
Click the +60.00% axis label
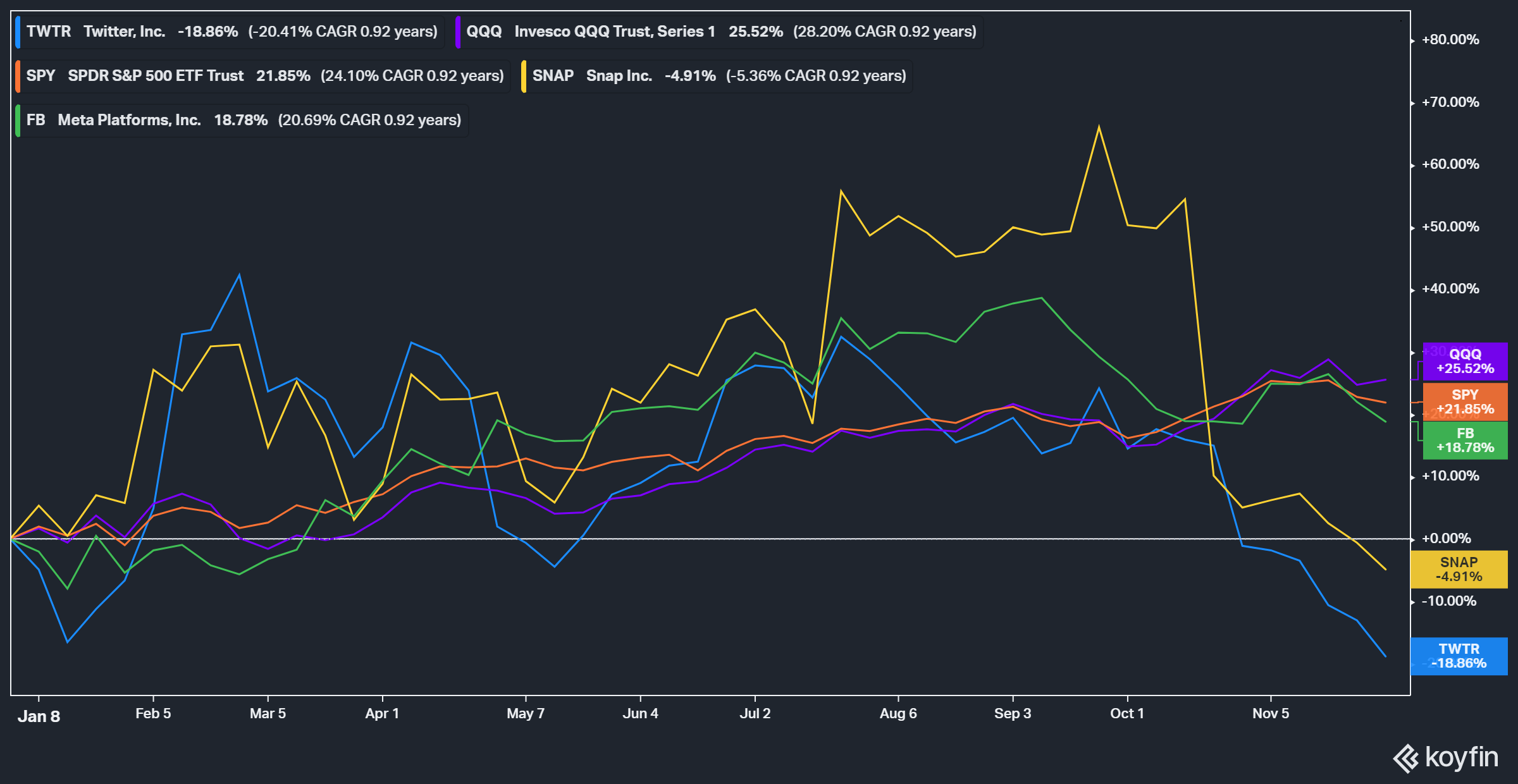pos(1450,164)
